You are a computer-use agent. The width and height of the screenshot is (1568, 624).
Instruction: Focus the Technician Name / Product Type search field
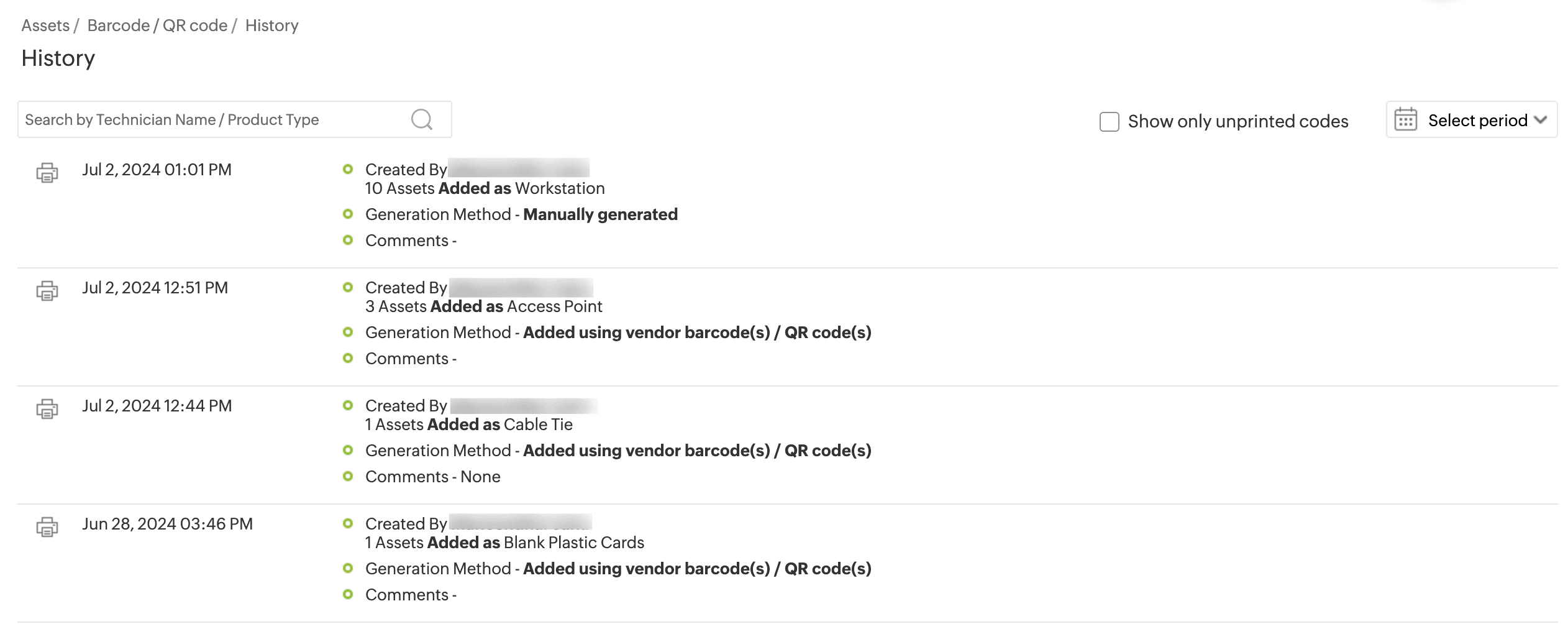click(x=211, y=119)
